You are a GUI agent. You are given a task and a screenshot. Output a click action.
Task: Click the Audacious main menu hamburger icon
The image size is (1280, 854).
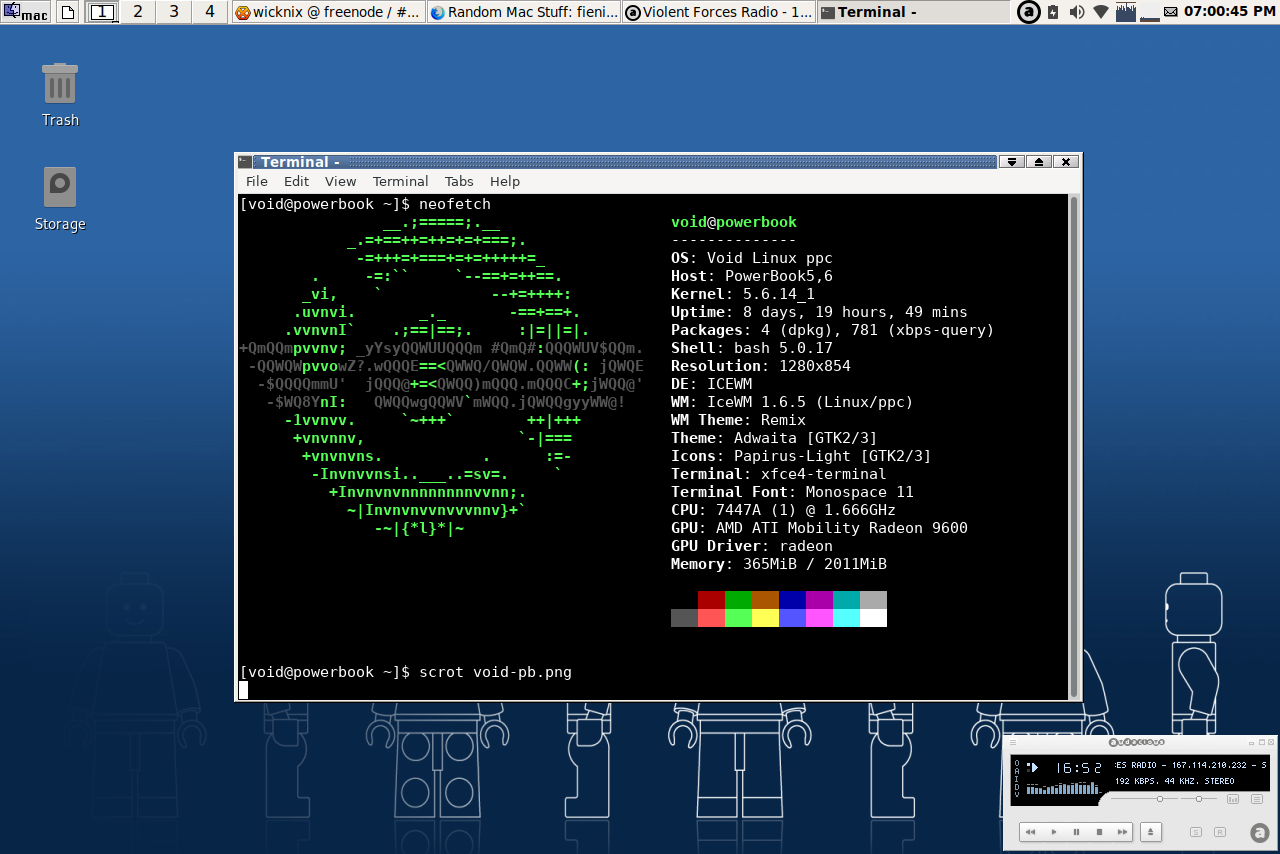[1013, 742]
